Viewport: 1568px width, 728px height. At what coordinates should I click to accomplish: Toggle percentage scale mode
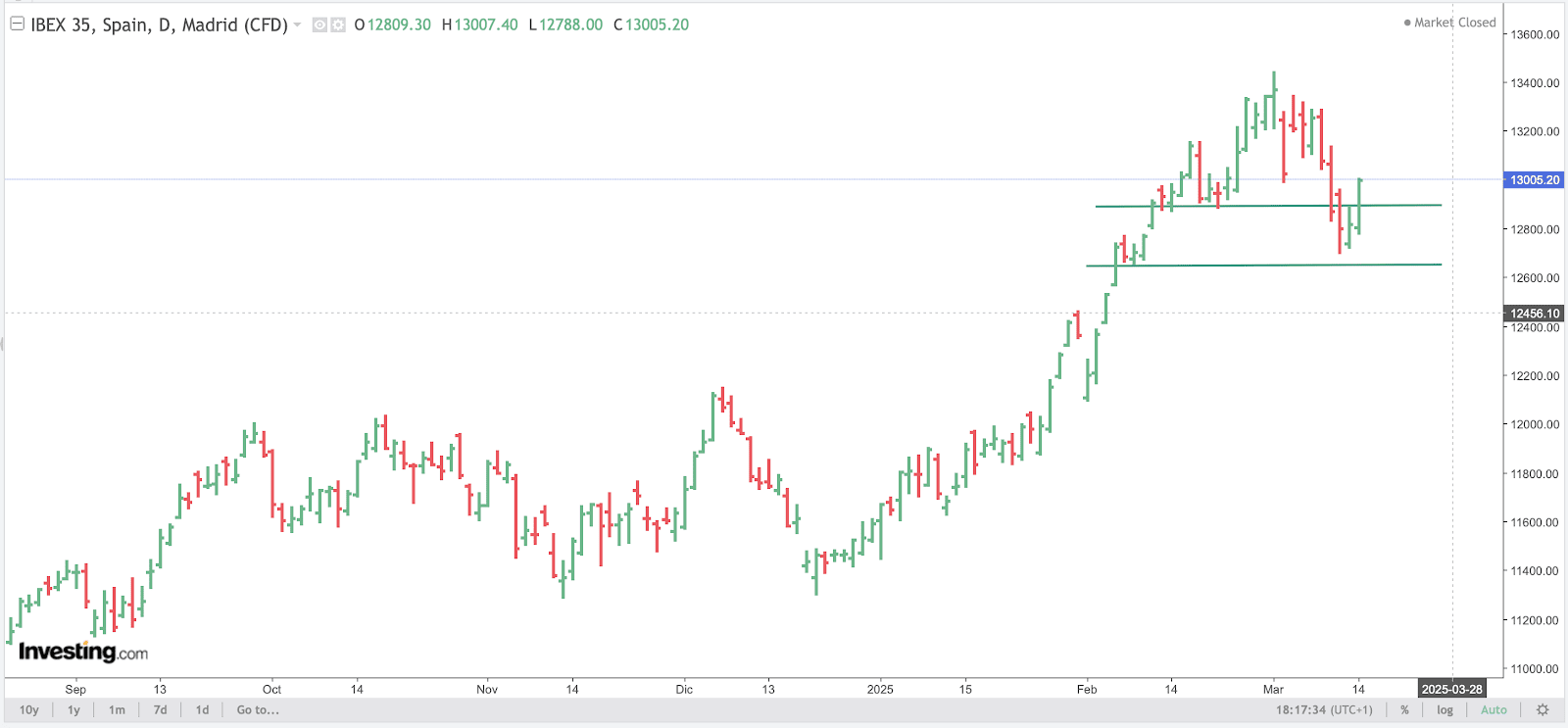(1404, 710)
